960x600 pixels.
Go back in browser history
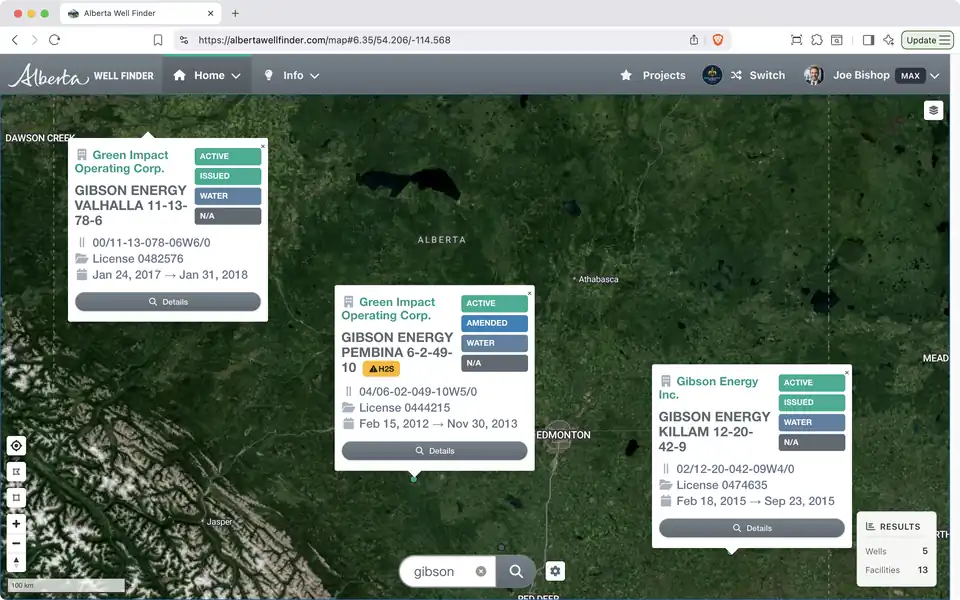pos(15,40)
